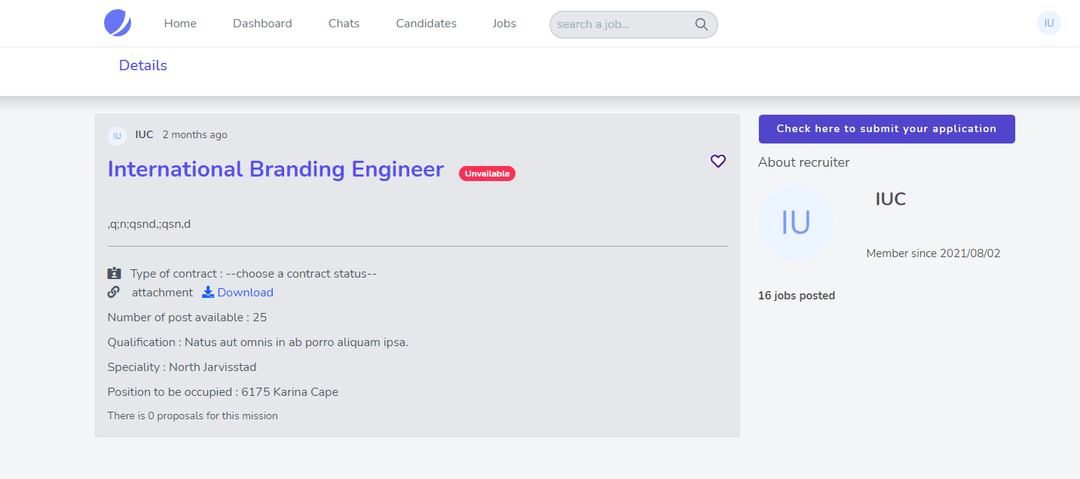Click the large IU recruiter avatar
Screen dimensions: 1080x479
coord(795,223)
